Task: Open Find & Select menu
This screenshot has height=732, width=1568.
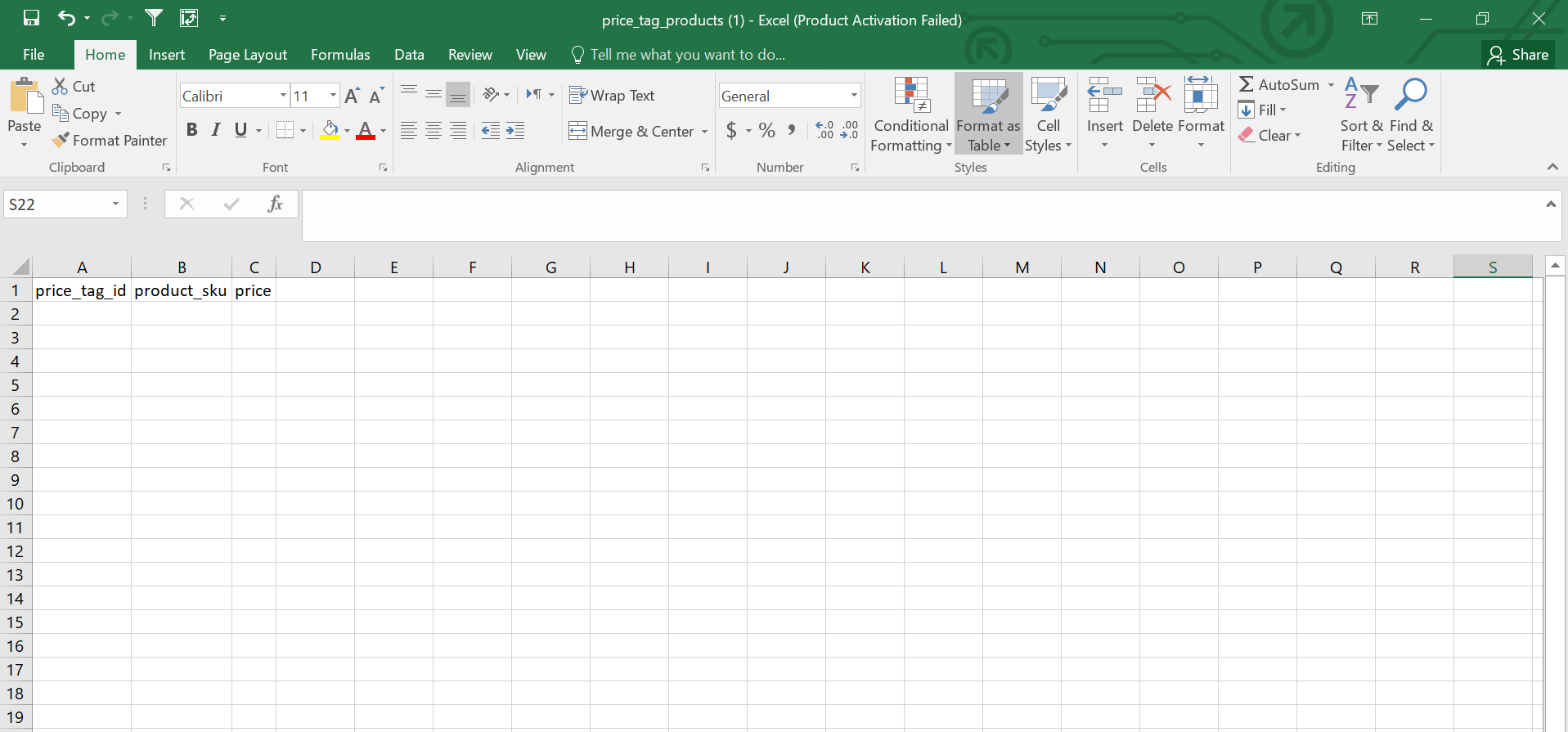Action: click(x=1411, y=115)
